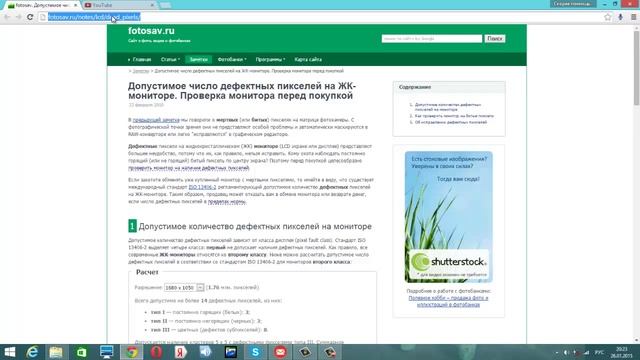Click the language indicator РУС in tray
Image resolution: width=640 pixels, height=360 pixels.
coord(599,352)
